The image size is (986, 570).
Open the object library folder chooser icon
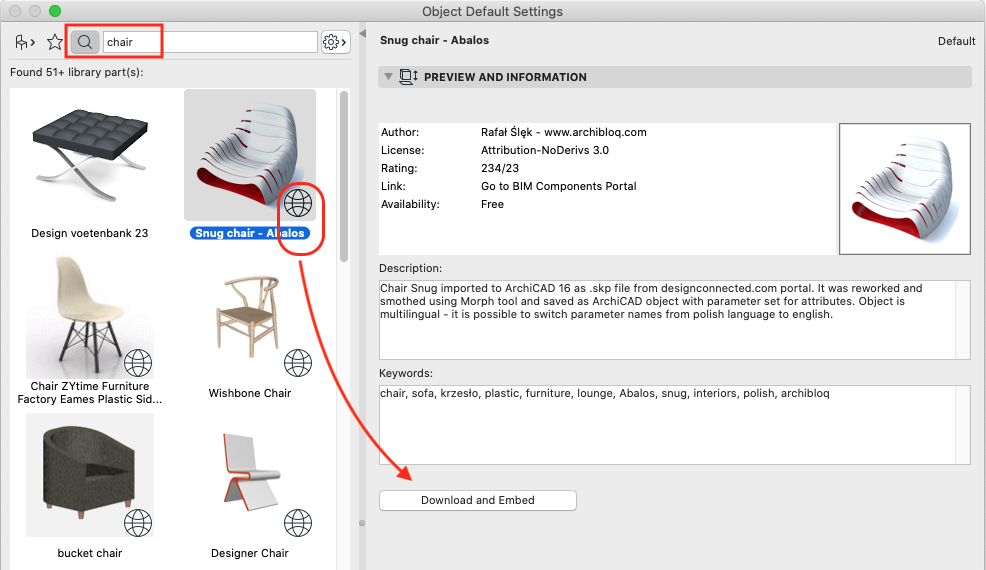25,42
